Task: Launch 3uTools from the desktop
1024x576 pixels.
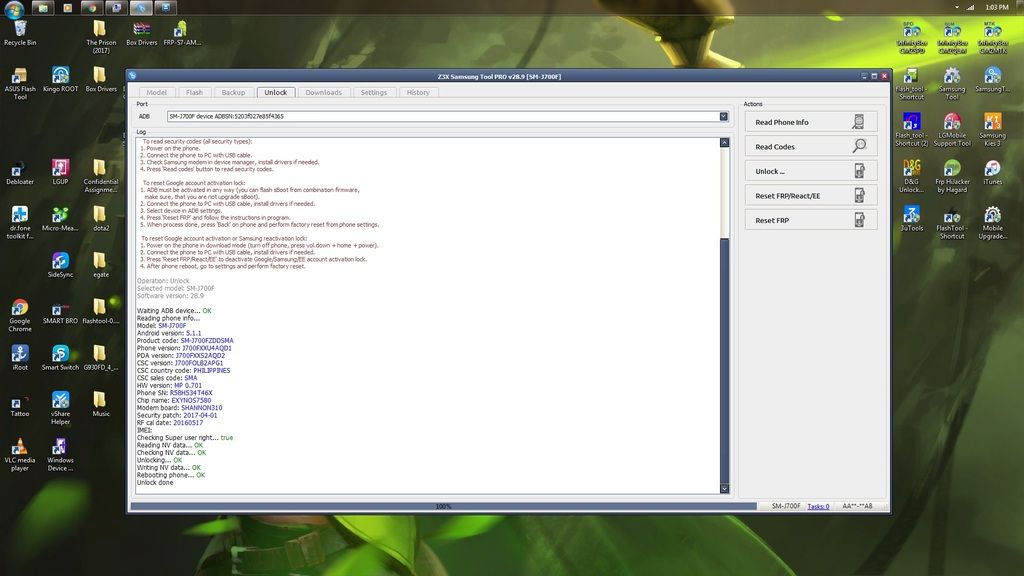Action: pos(911,215)
